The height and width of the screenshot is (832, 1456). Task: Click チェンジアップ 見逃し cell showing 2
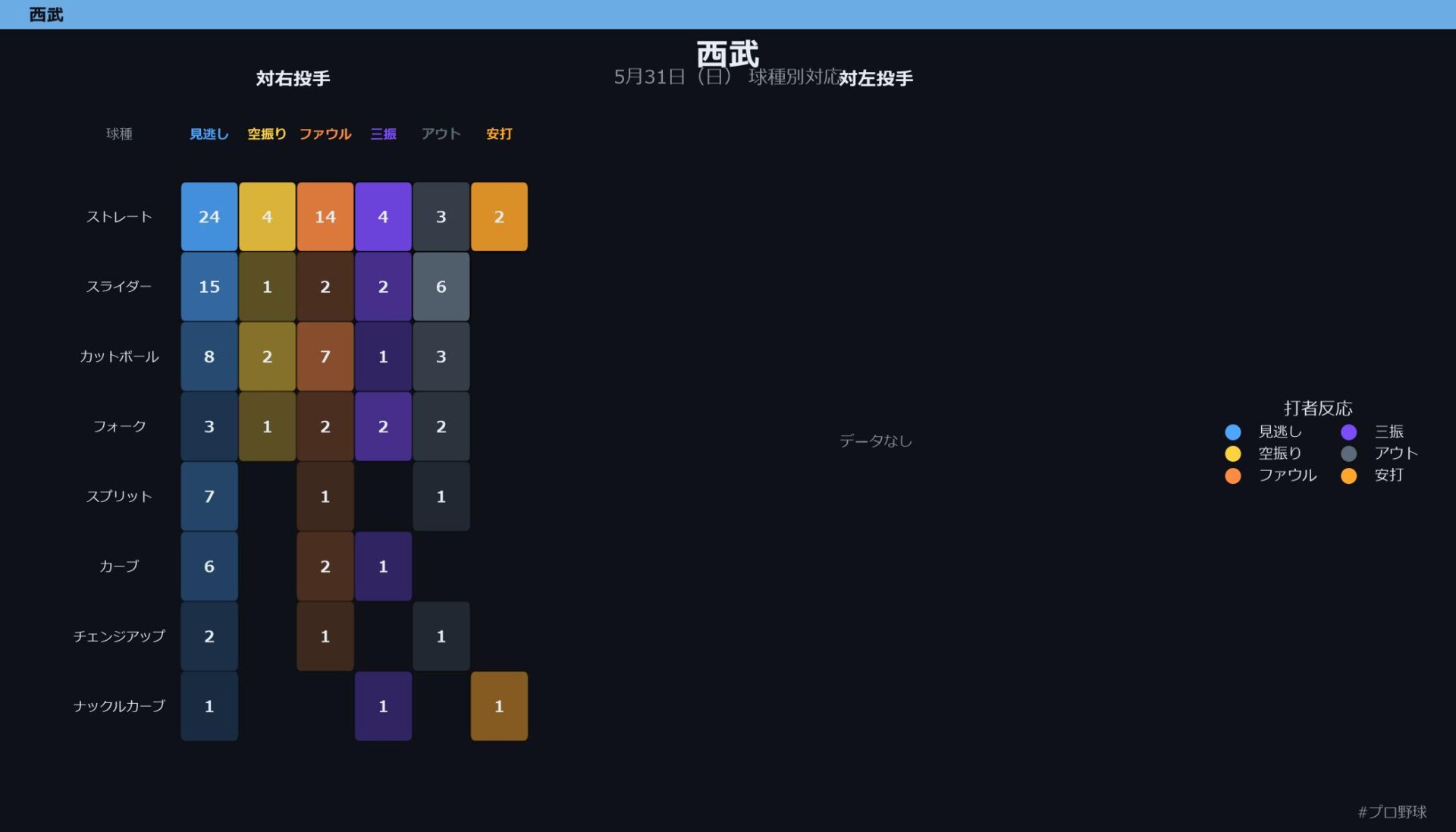[209, 636]
